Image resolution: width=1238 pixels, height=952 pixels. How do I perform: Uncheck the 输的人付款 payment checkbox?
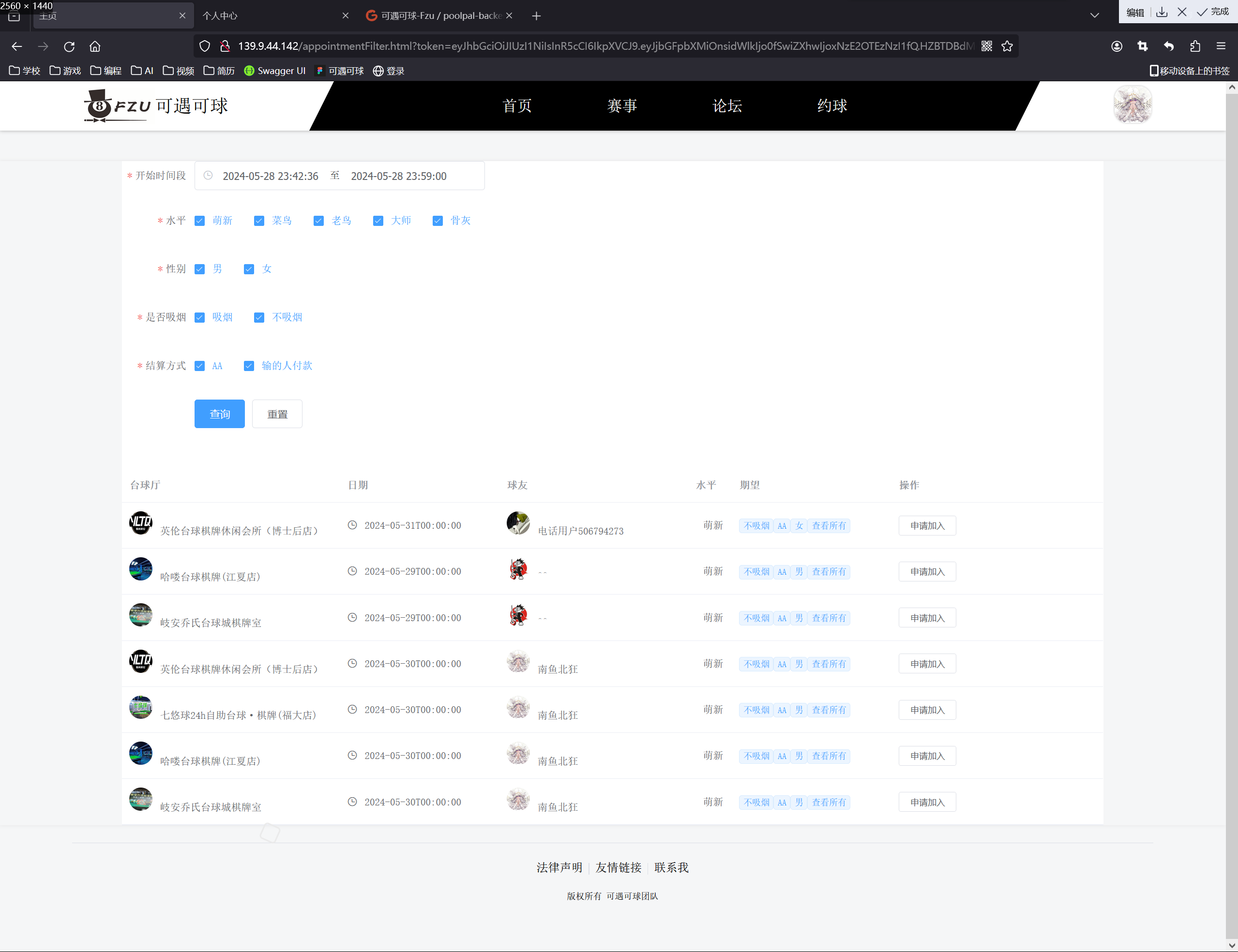point(249,366)
